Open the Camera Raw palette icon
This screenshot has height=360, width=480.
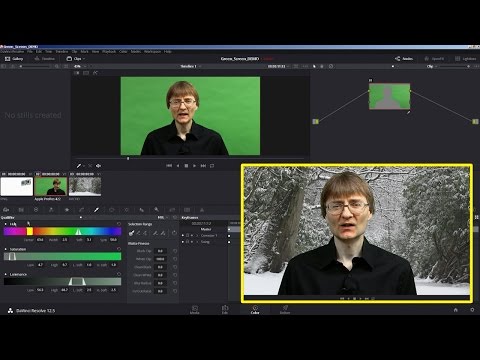(6, 210)
